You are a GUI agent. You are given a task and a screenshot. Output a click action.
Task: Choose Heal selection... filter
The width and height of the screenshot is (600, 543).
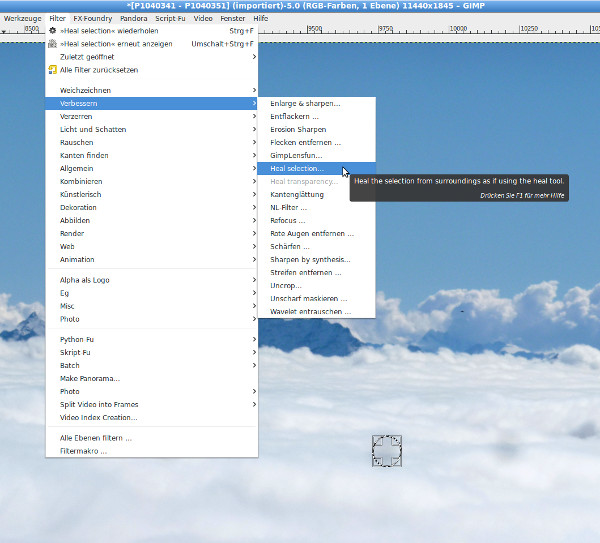pos(316,168)
